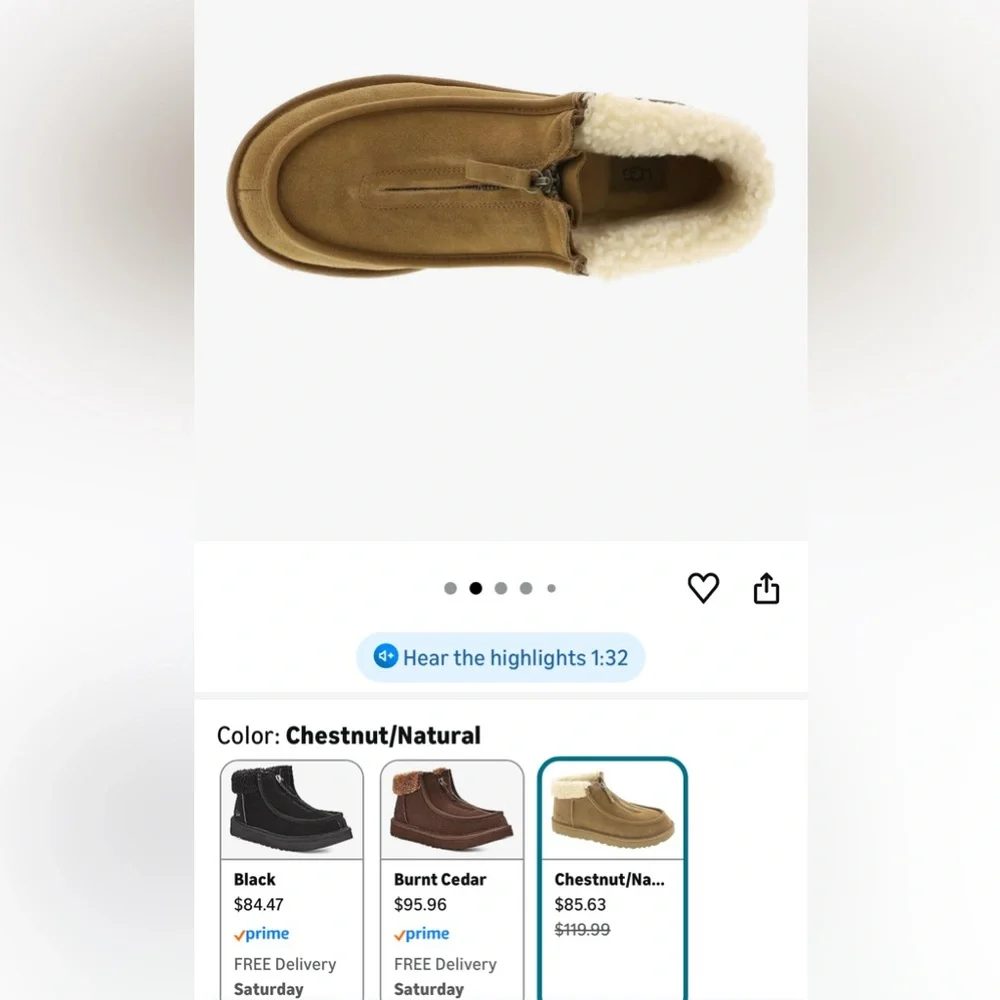Play 'Hear the highlights 1:32'
The image size is (1000, 1000).
pyautogui.click(x=500, y=657)
